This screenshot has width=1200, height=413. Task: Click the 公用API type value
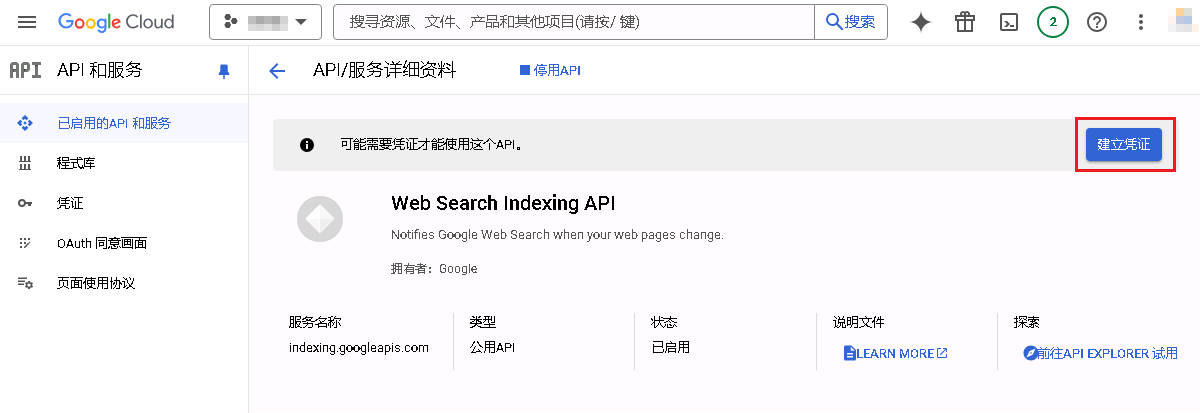click(x=493, y=348)
